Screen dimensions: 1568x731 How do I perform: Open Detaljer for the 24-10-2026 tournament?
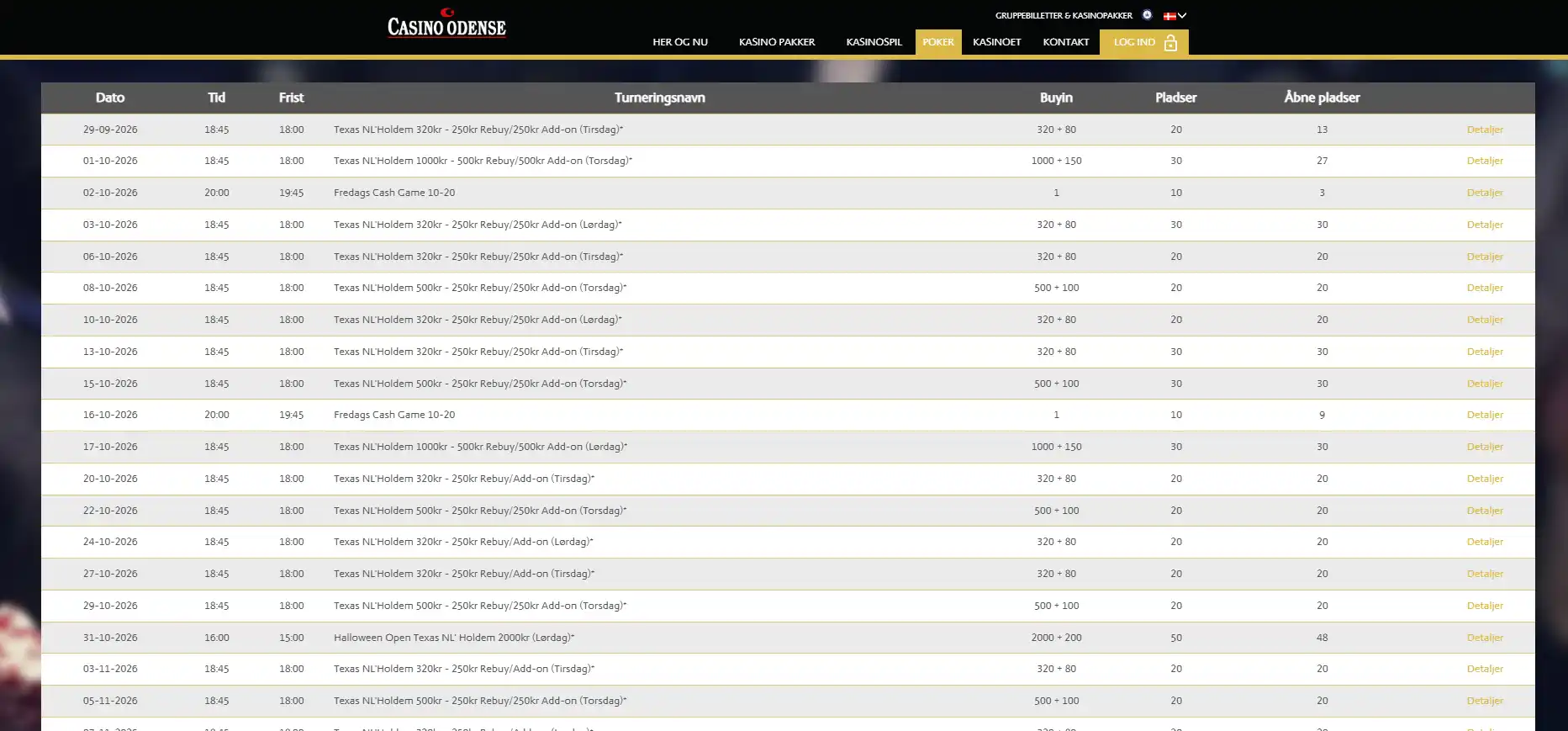tap(1486, 542)
